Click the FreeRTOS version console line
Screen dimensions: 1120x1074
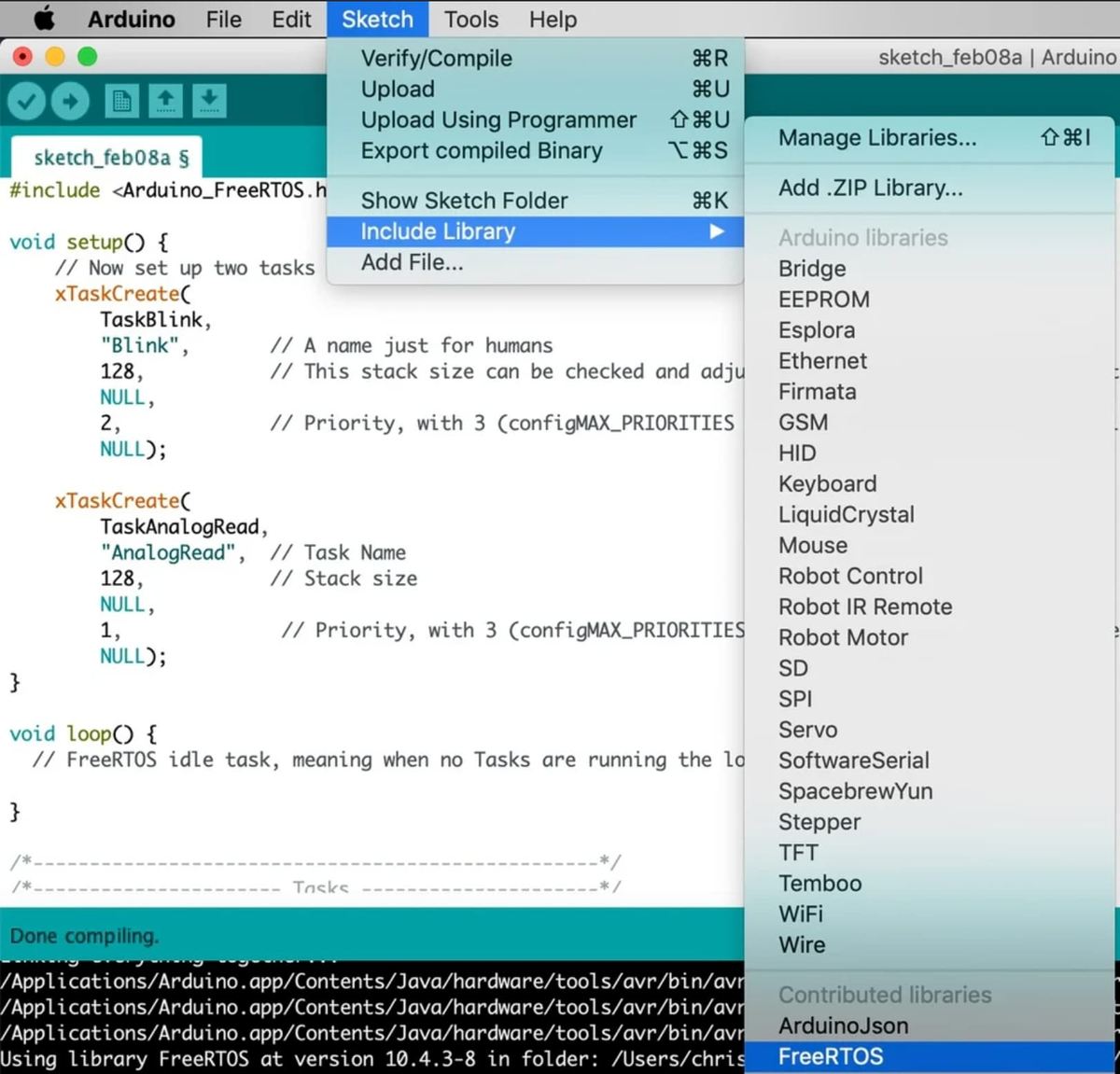click(372, 1060)
